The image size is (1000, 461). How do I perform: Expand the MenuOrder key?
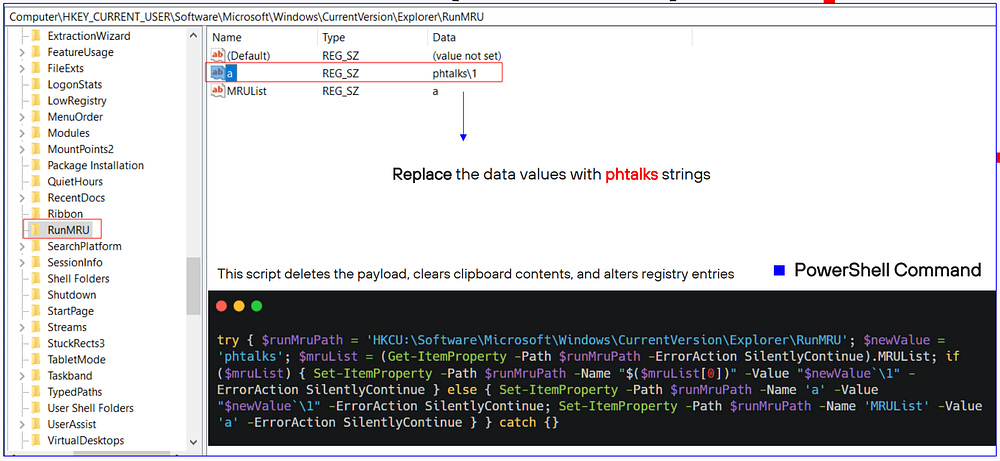tap(22, 117)
